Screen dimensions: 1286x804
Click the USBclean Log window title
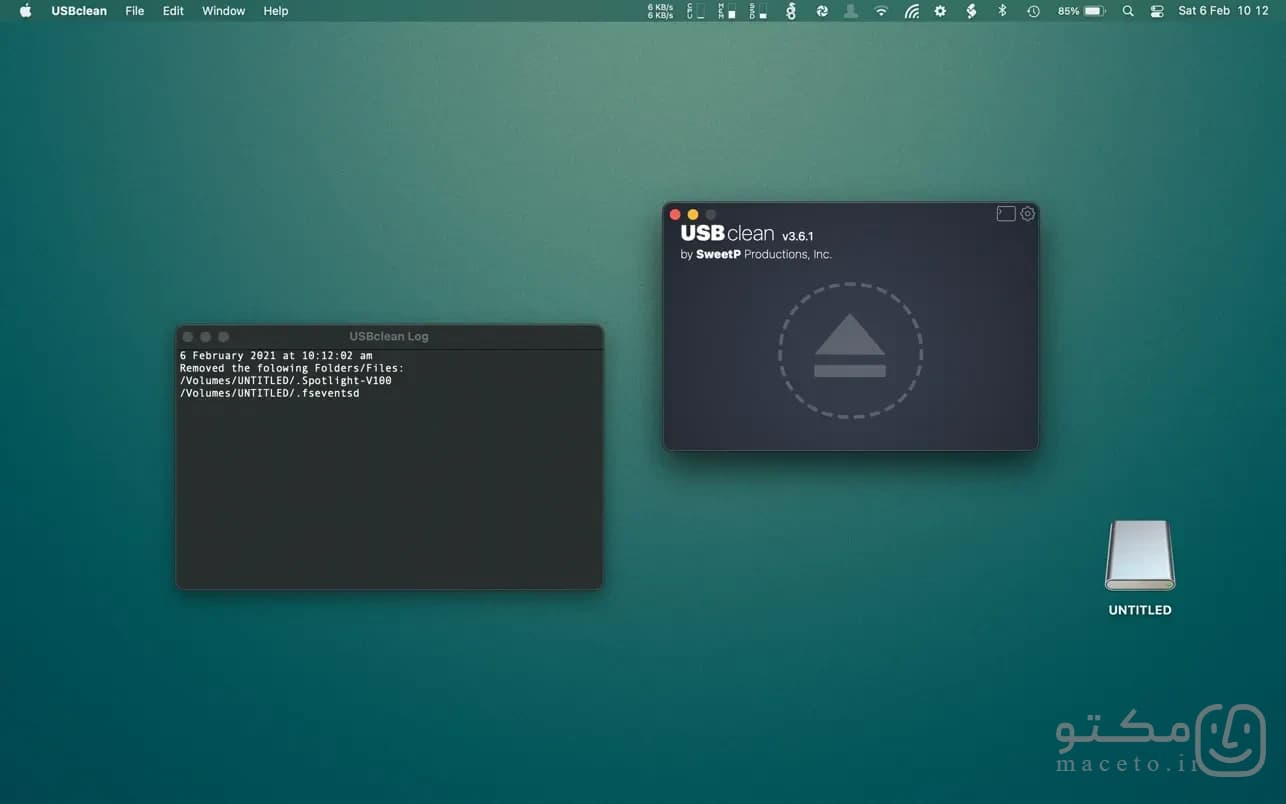pyautogui.click(x=389, y=337)
